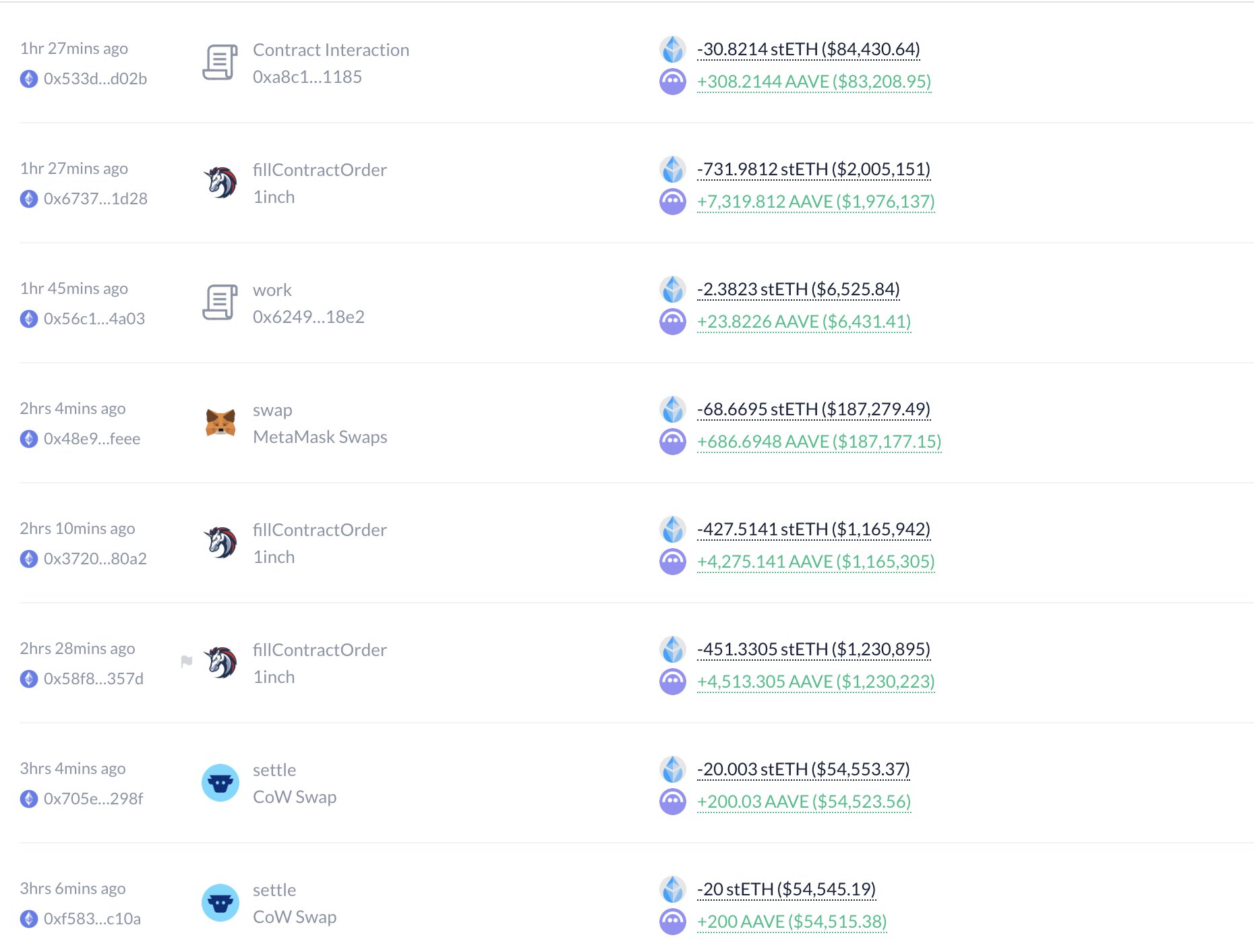Click the stETH token icon for -68.6695 stETH
The image size is (1254, 952).
(673, 409)
